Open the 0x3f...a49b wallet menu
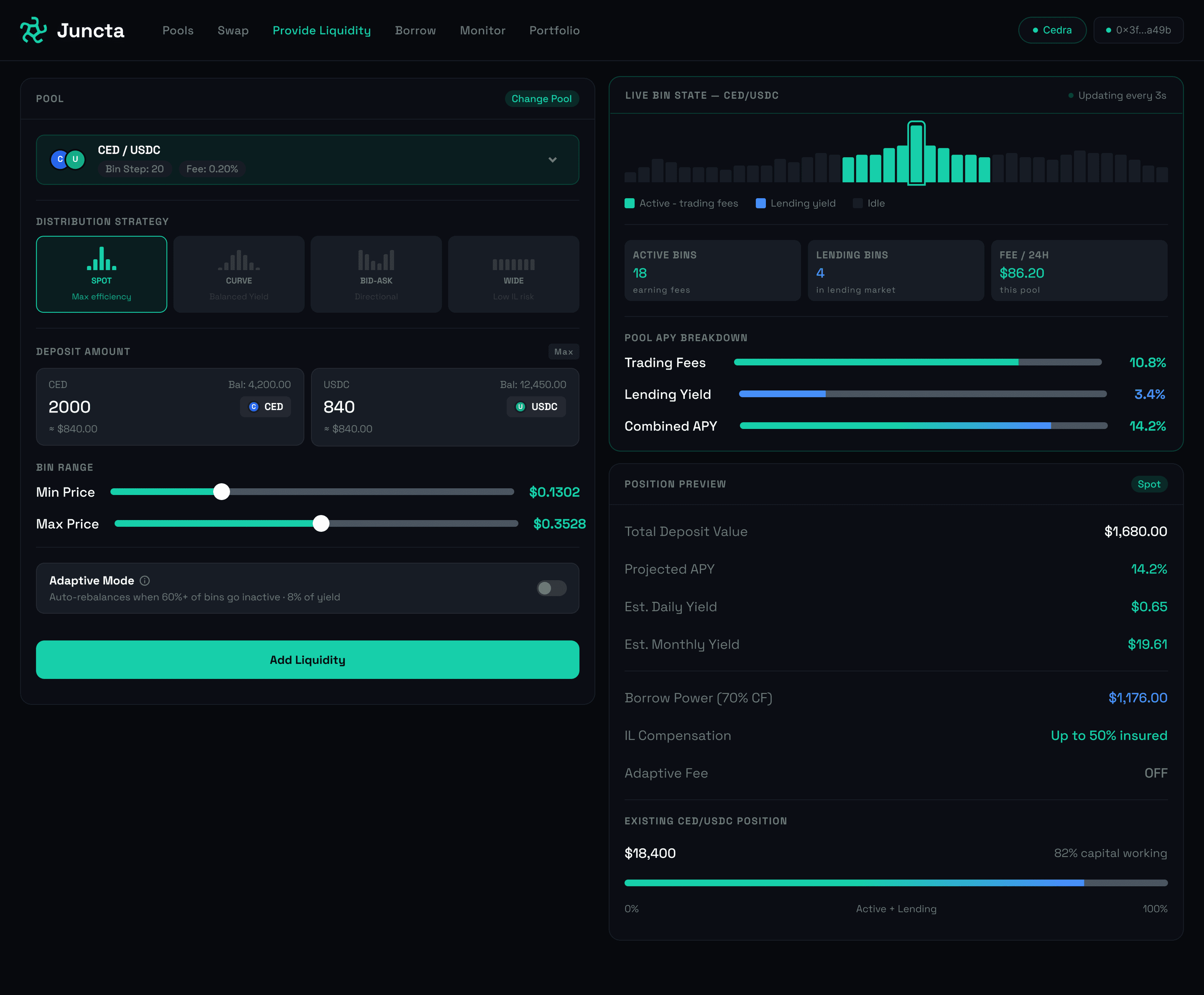Viewport: 1204px width, 995px height. (1138, 30)
